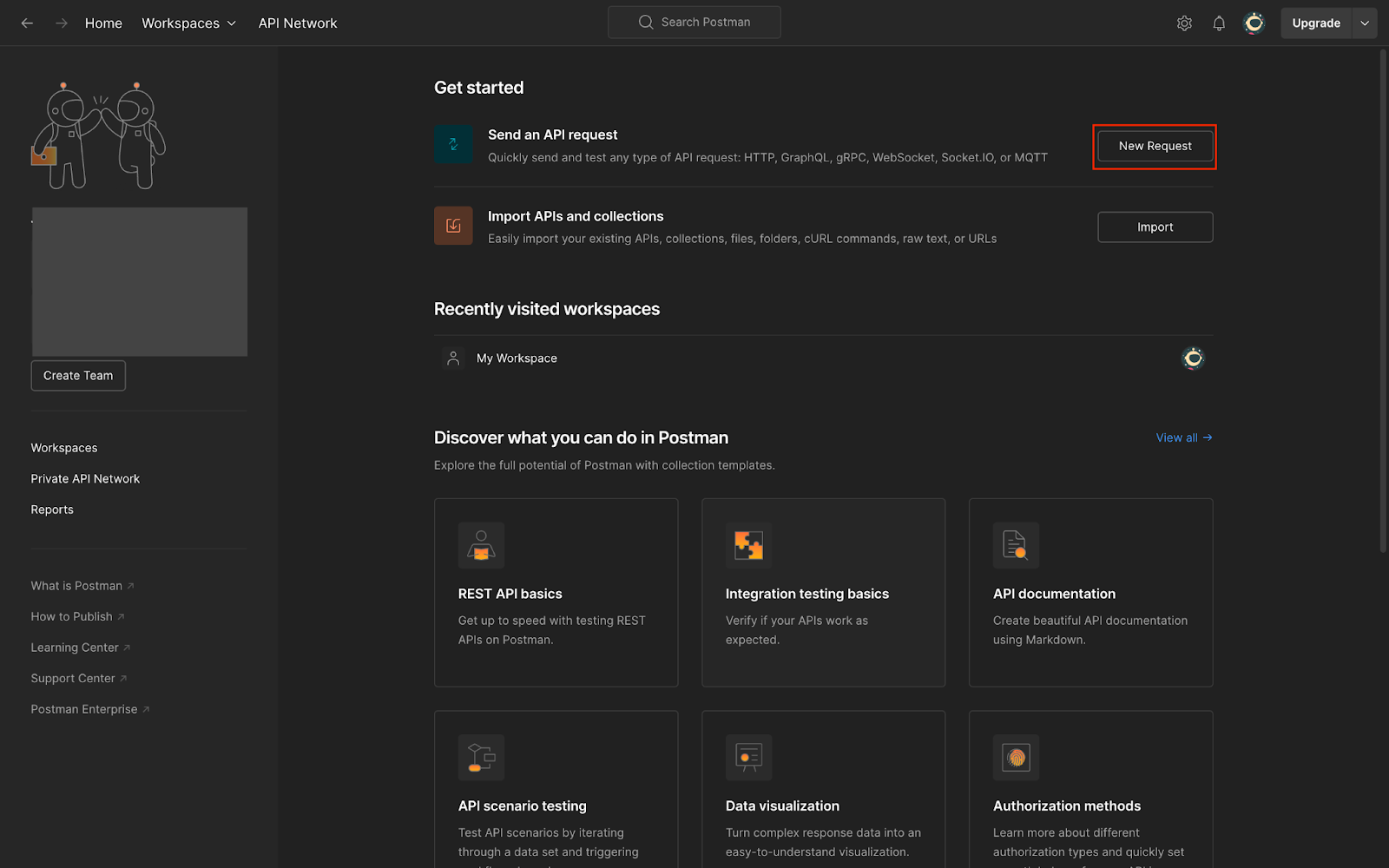Click the Import APIs and collections icon
Screen dimensions: 1389x868
point(452,226)
